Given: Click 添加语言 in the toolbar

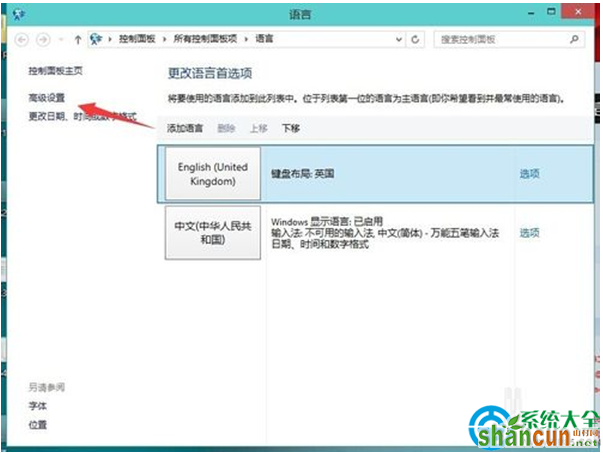Looking at the screenshot, I should [x=185, y=128].
